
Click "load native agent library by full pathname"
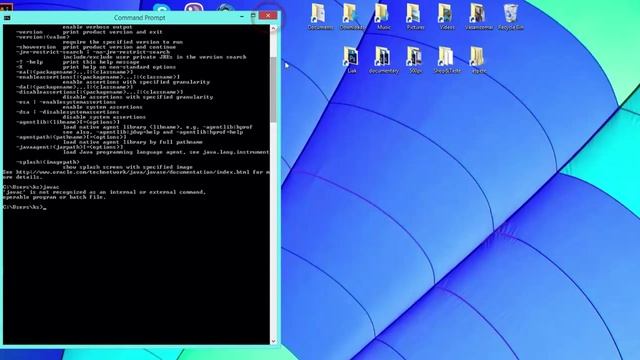click(x=133, y=142)
